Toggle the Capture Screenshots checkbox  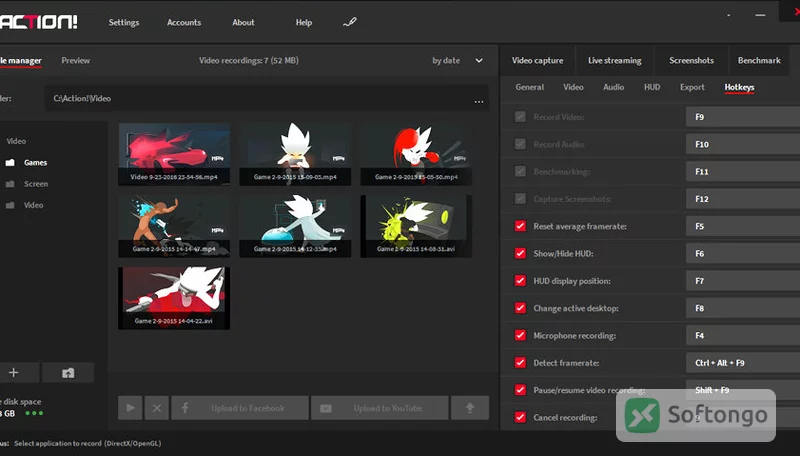[x=520, y=199]
